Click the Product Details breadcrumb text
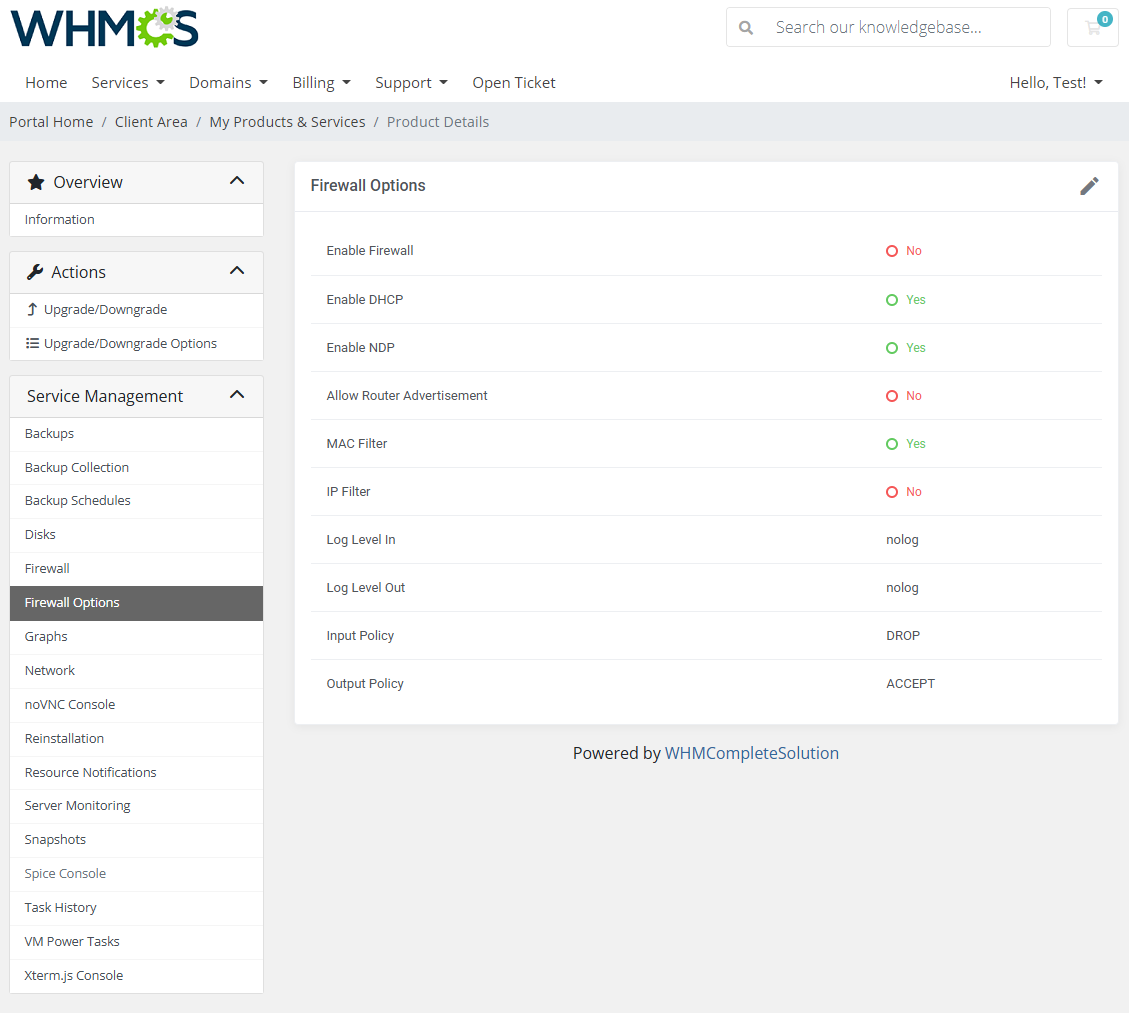Viewport: 1129px width, 1013px height. click(x=438, y=122)
